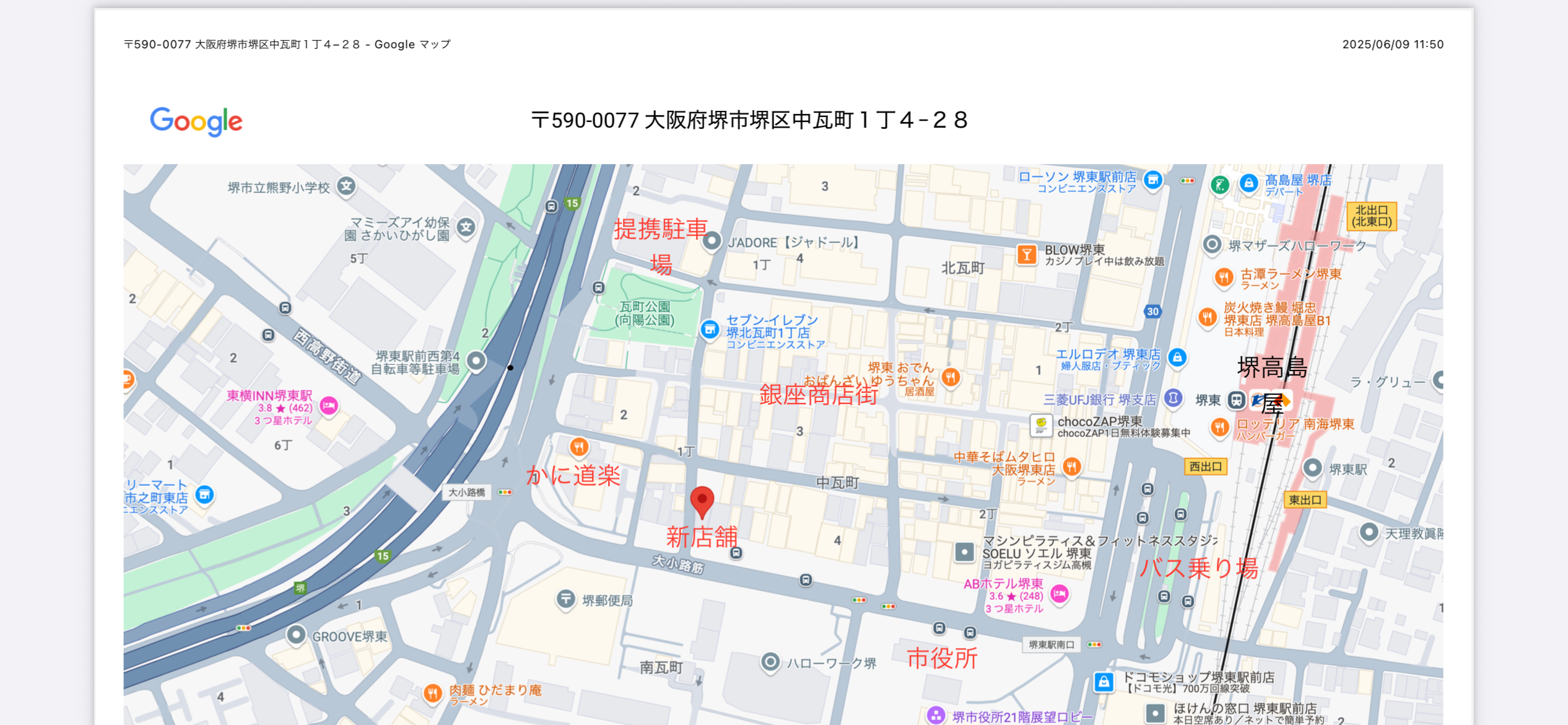1568x725 pixels.
Task: Click the Kumano elementary school icon
Action: (346, 186)
